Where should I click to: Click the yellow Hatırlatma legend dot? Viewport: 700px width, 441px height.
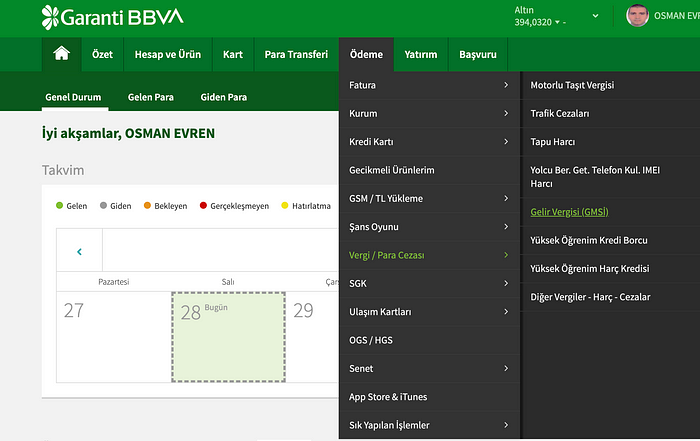click(285, 205)
